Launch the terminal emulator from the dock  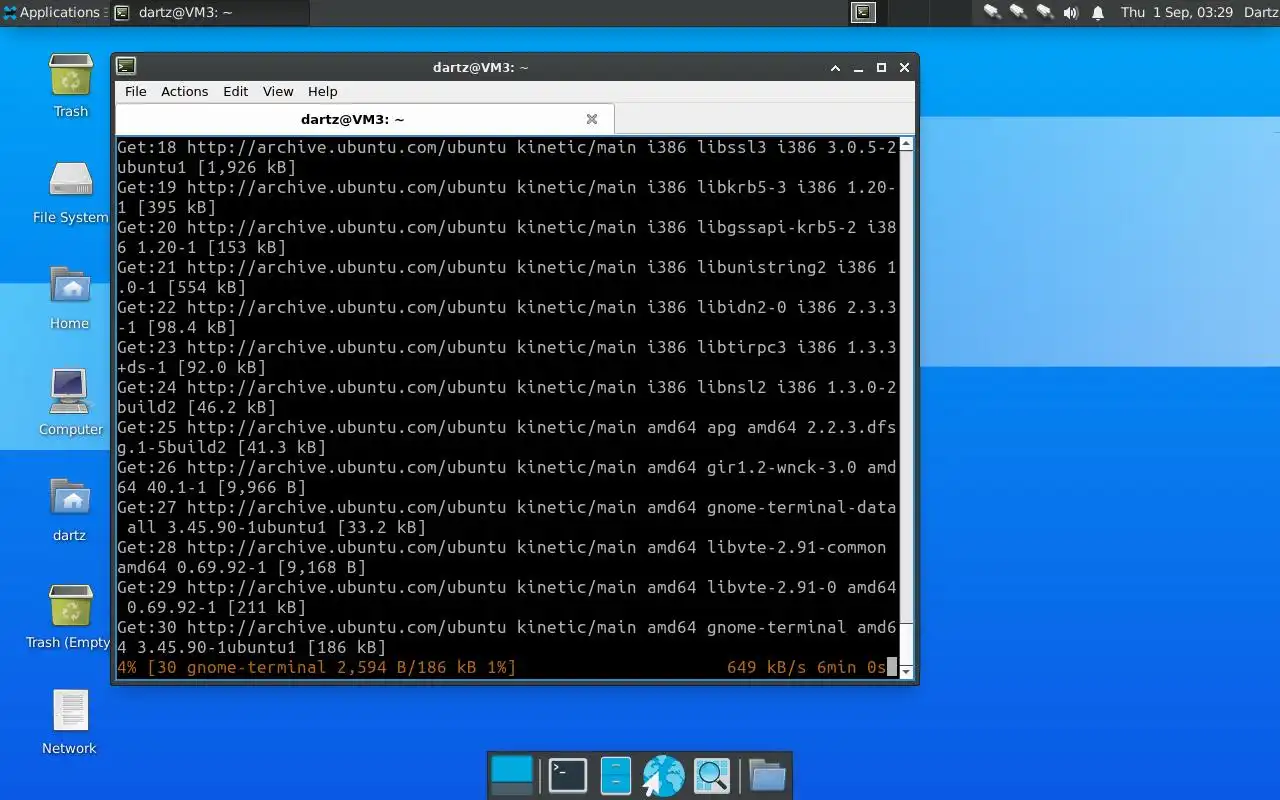[x=567, y=775]
